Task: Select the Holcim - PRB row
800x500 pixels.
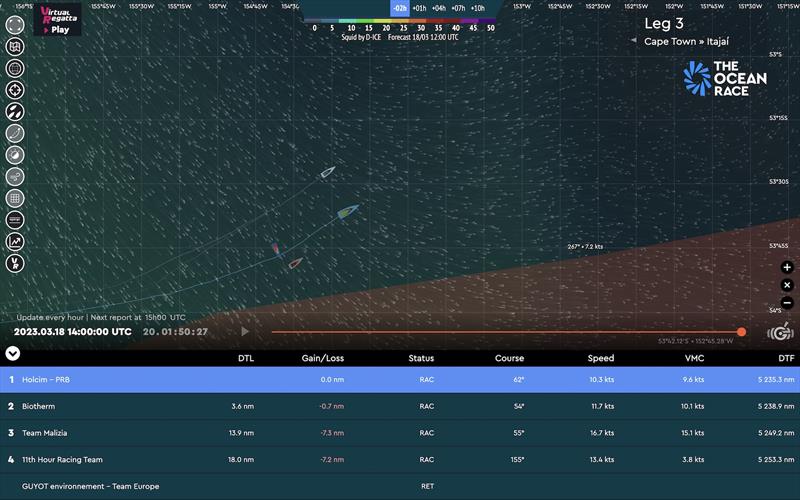Action: pyautogui.click(x=400, y=380)
